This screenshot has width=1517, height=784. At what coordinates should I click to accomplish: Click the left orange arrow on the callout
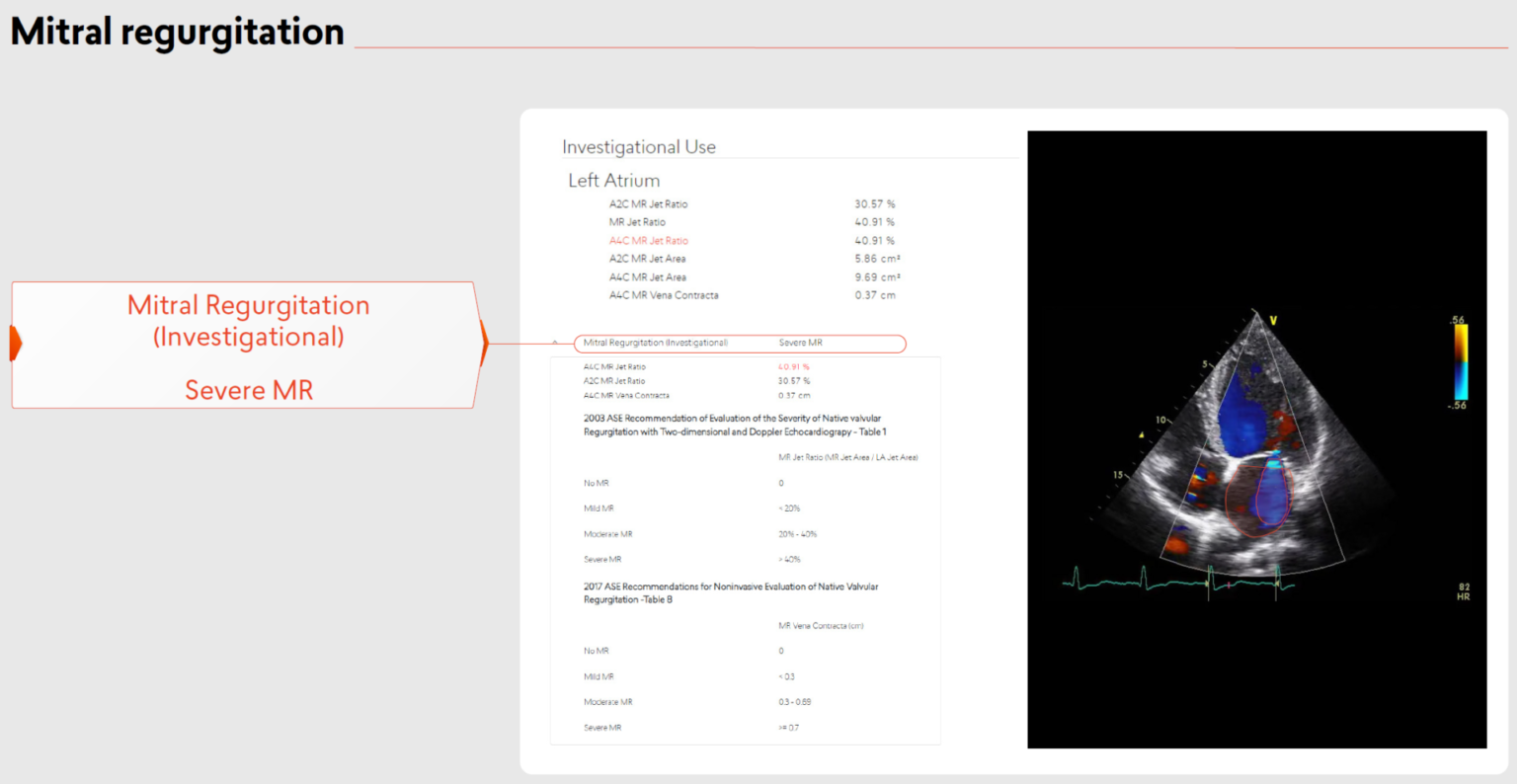click(16, 344)
